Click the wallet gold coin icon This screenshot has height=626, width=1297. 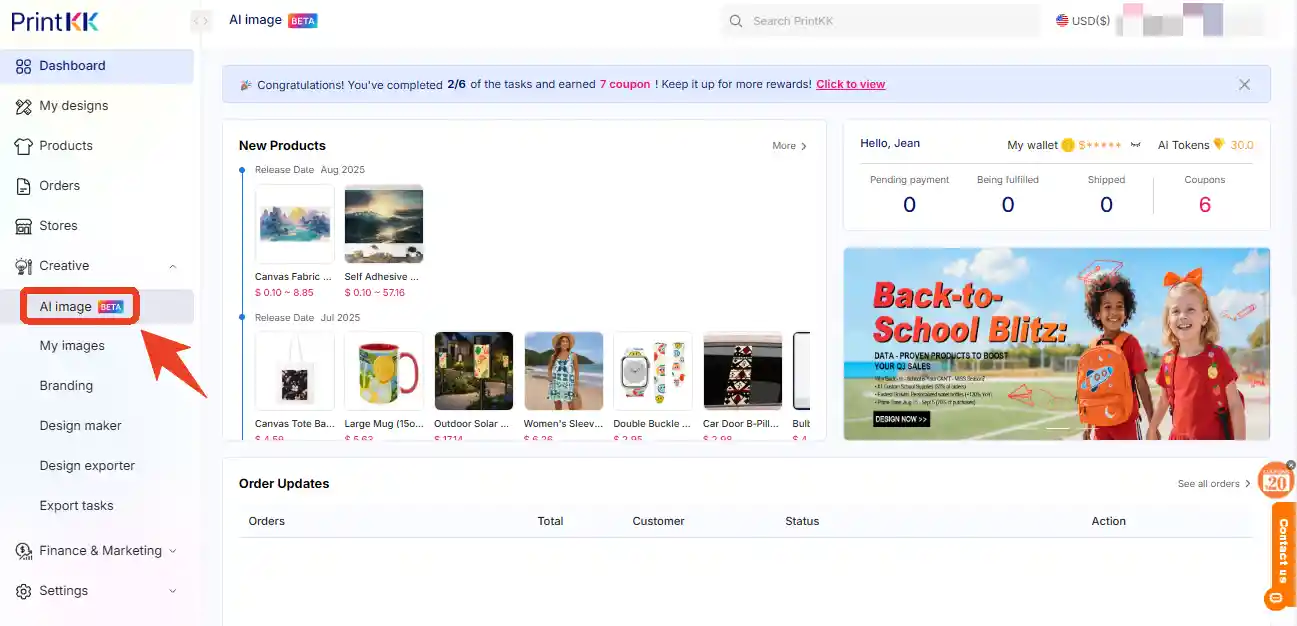click(1068, 145)
